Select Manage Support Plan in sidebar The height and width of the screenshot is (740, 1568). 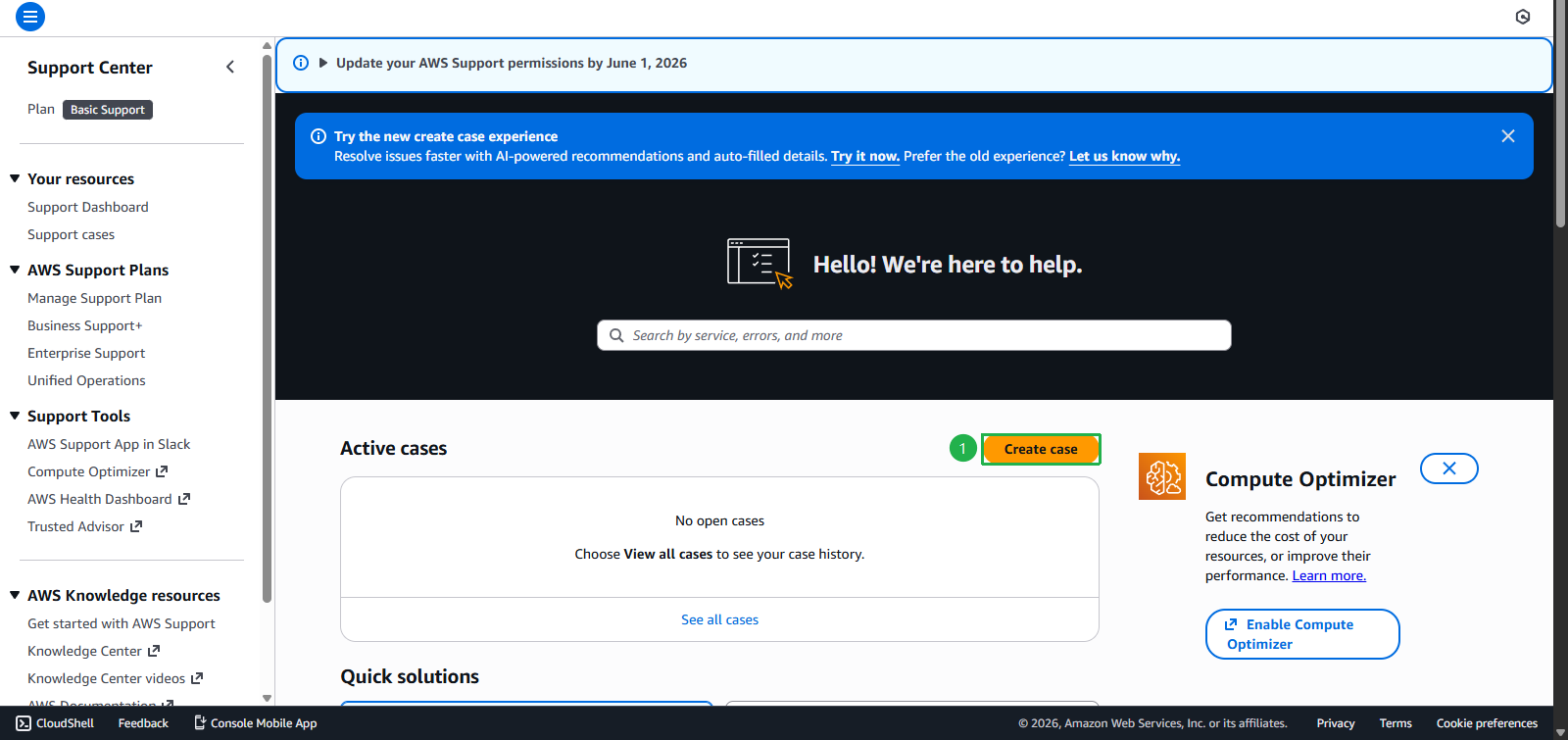pyautogui.click(x=94, y=298)
